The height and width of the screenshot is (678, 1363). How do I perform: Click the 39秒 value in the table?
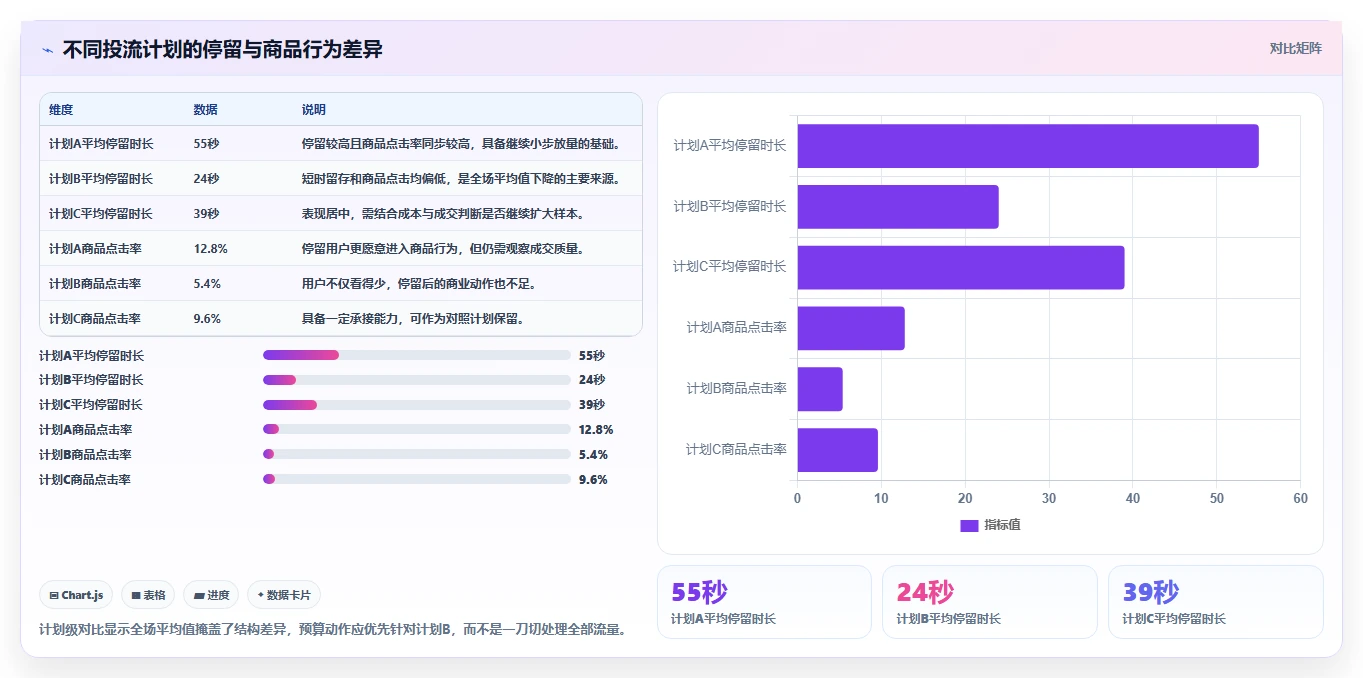(206, 214)
